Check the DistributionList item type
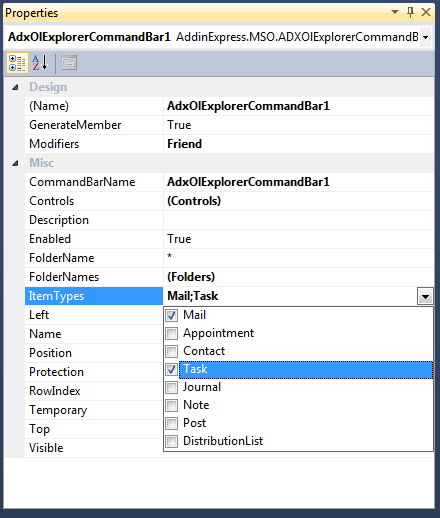This screenshot has height=518, width=440. point(172,441)
